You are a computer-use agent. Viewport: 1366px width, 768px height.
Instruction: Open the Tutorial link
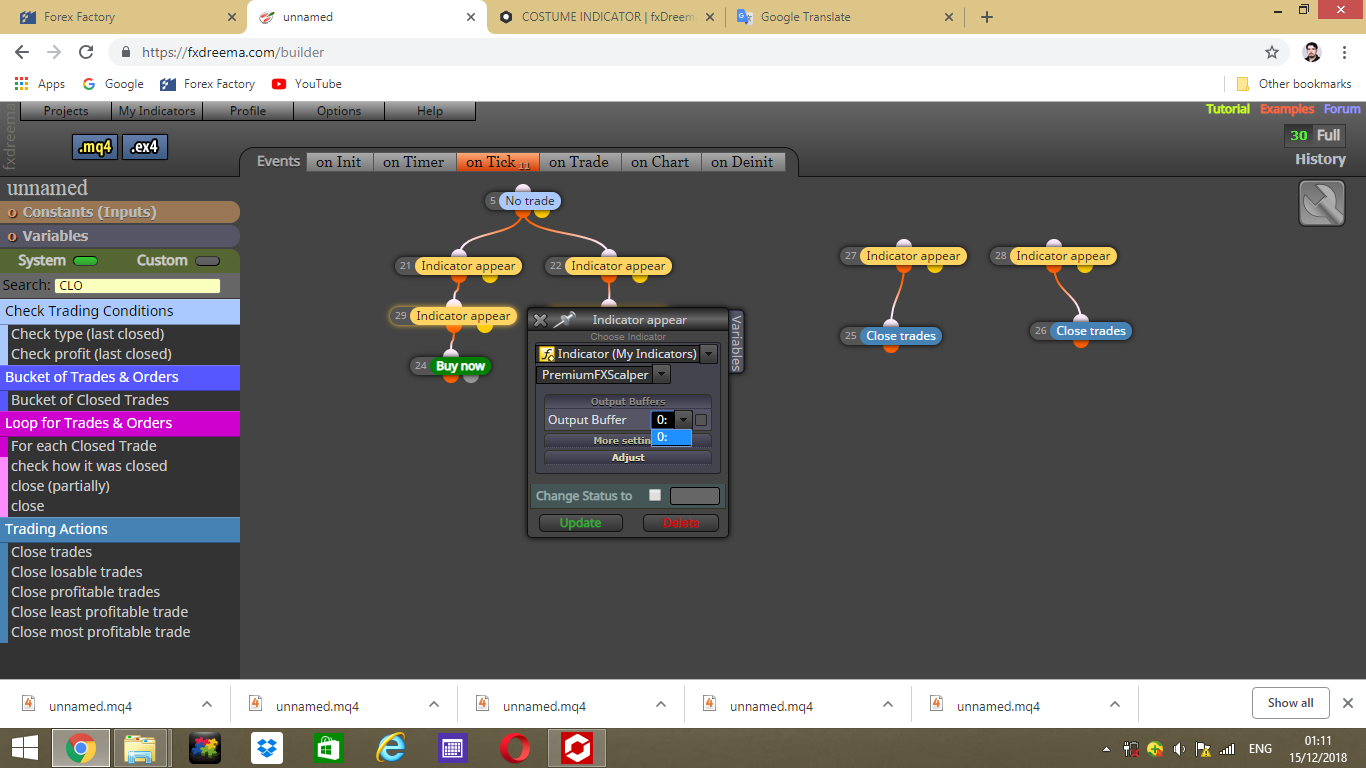point(1227,109)
